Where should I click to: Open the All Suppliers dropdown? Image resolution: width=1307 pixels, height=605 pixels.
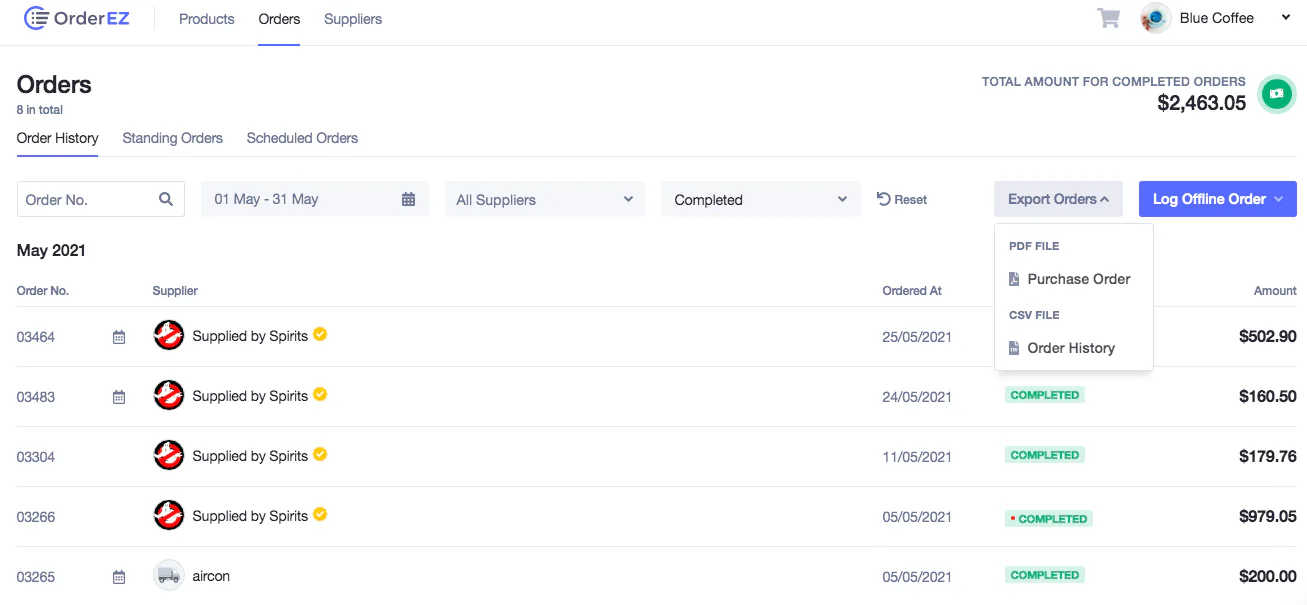[545, 199]
